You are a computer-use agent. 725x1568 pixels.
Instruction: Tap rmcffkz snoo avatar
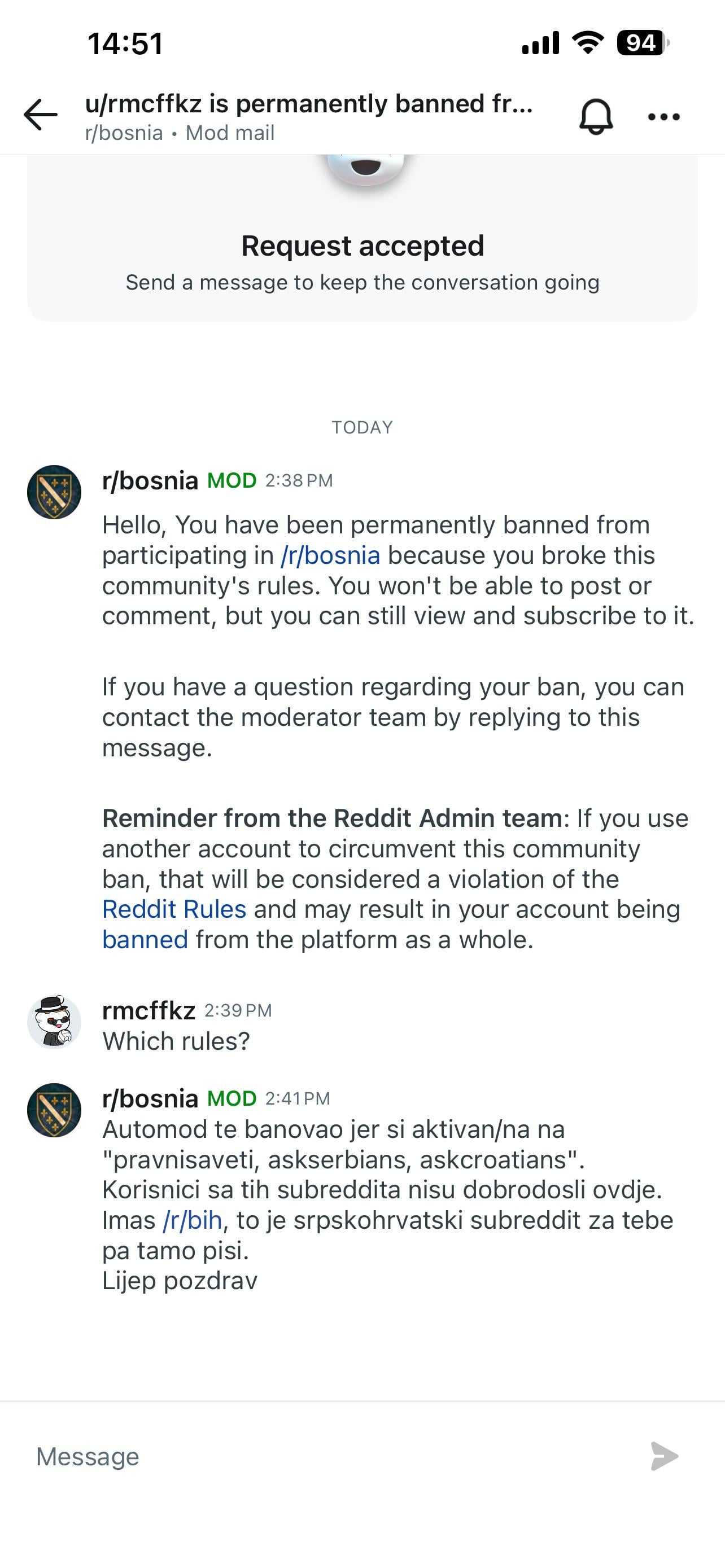54,1022
